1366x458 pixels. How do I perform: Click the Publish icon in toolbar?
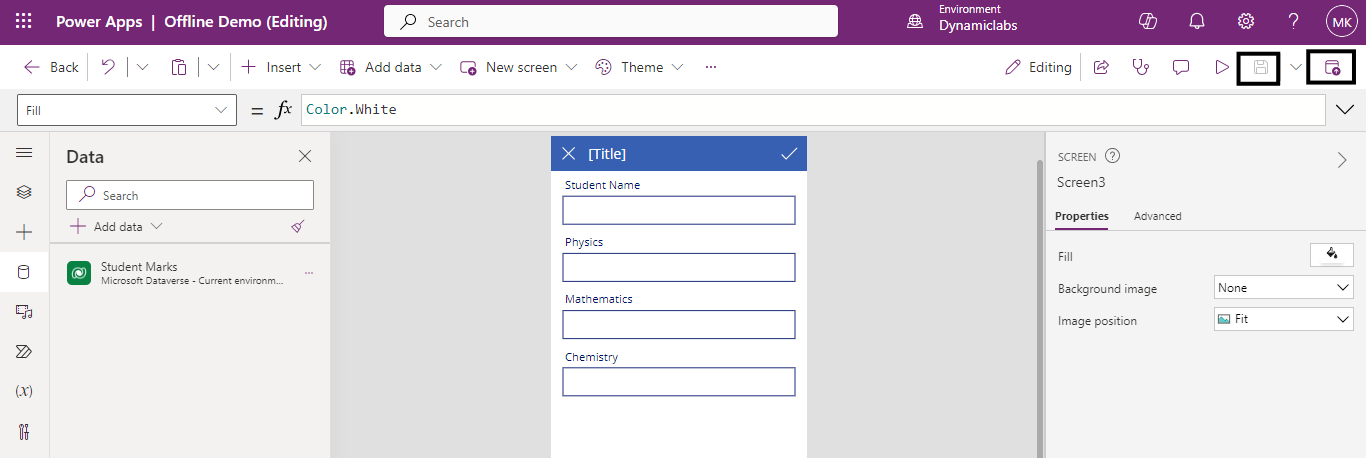point(1331,67)
